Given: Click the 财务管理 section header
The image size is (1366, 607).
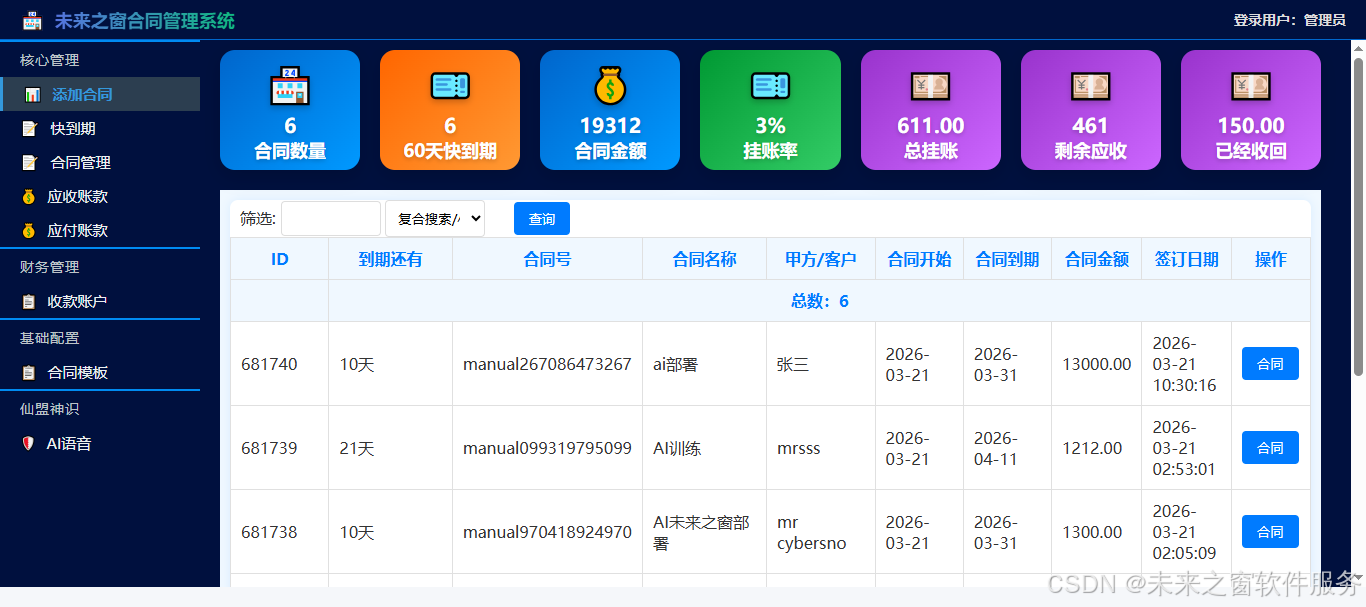Looking at the screenshot, I should coord(49,267).
